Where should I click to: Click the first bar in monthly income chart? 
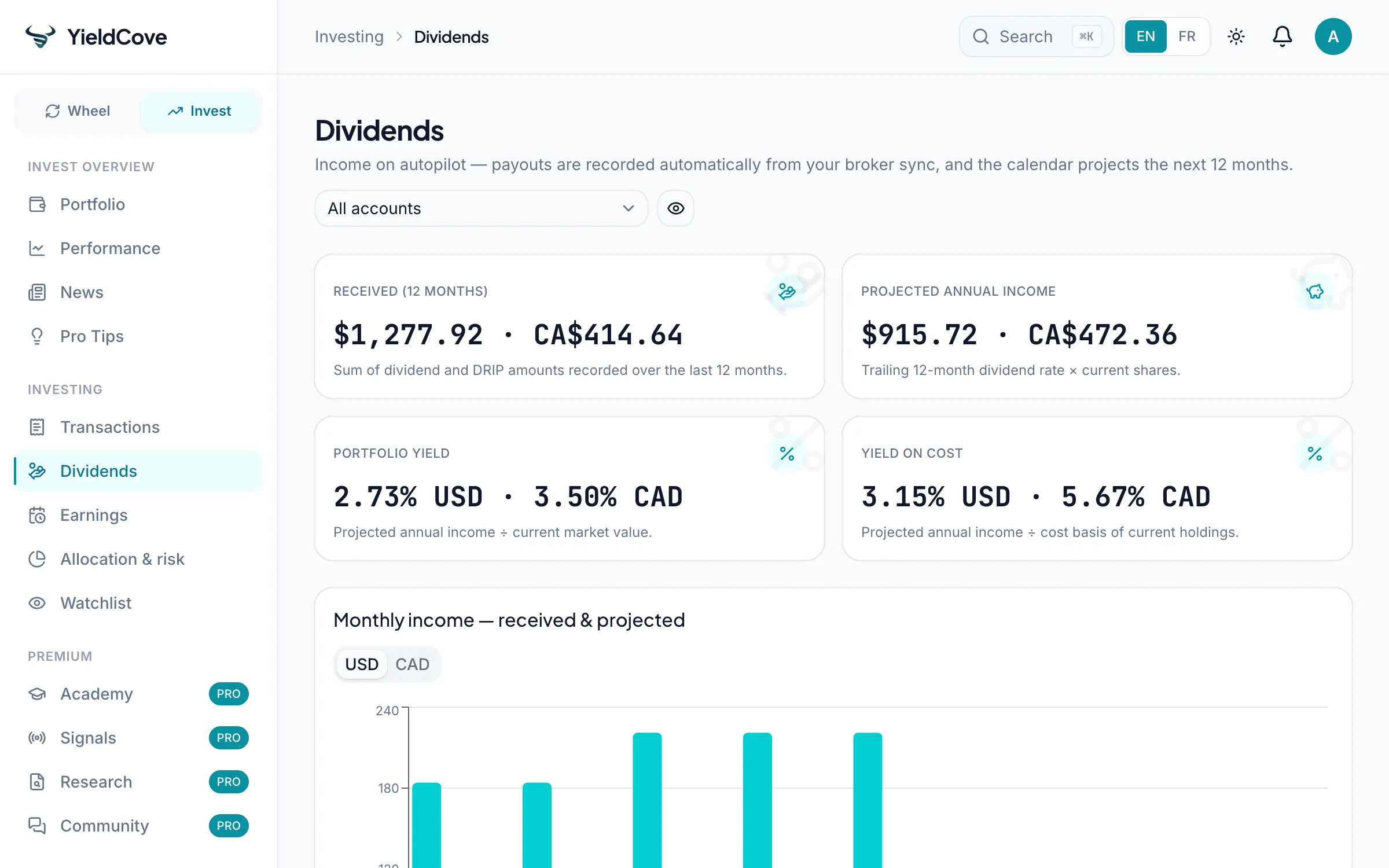427,825
